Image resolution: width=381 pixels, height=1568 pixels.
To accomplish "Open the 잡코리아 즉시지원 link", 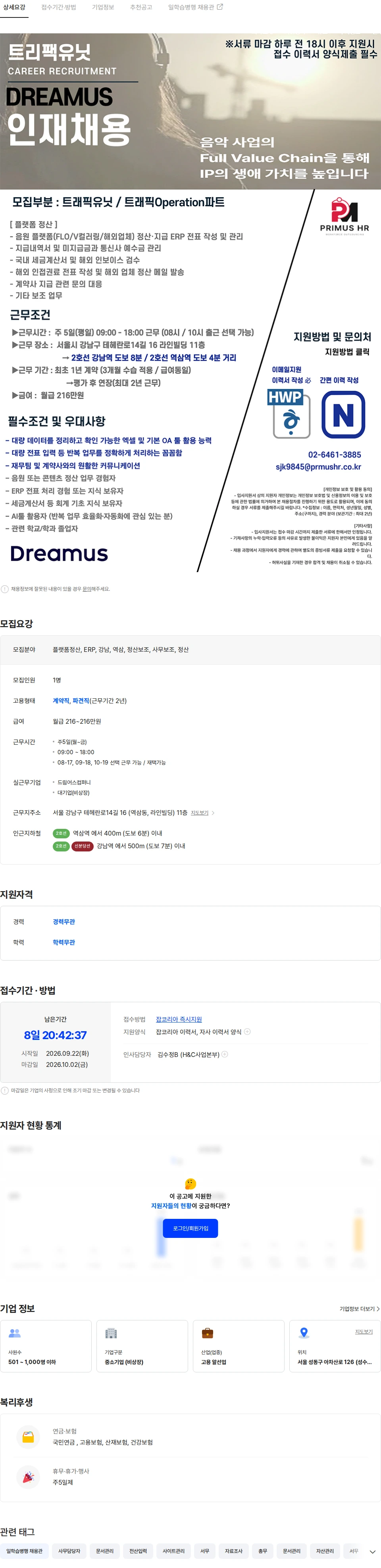I will 179,1019.
